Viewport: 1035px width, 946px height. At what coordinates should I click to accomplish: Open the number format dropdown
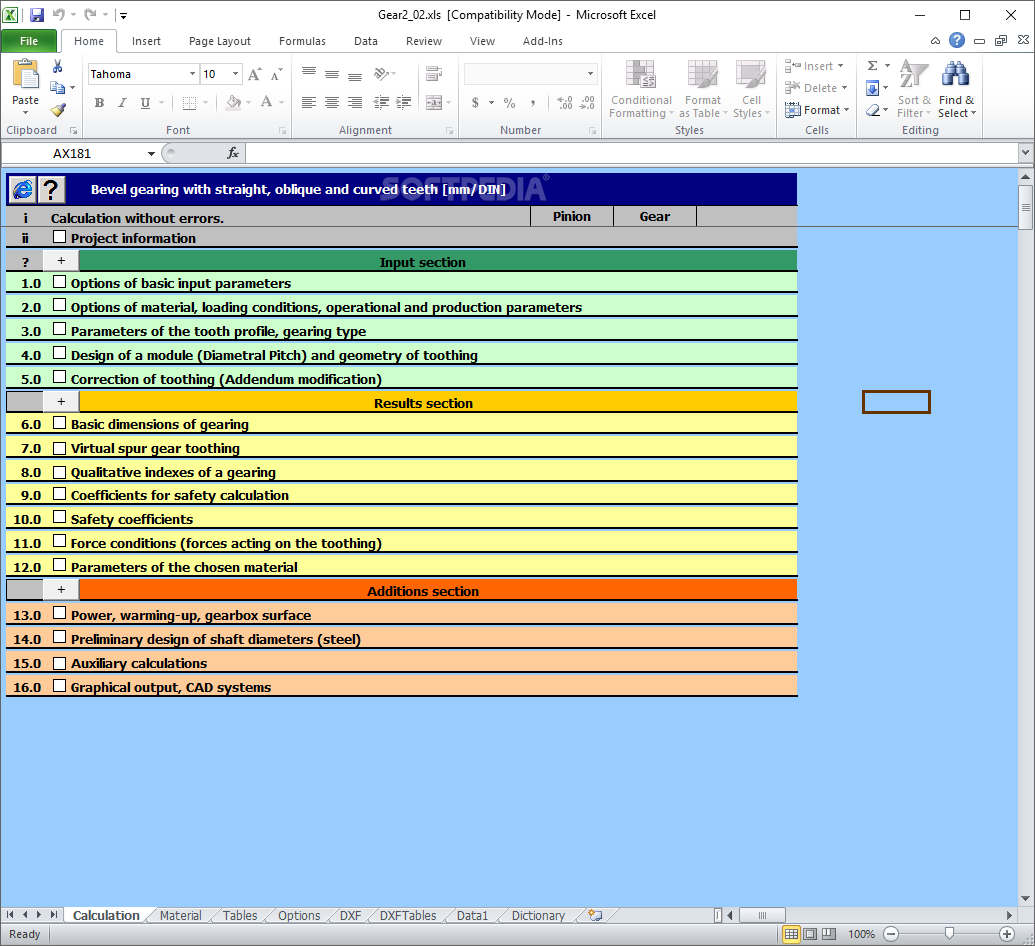click(x=590, y=74)
